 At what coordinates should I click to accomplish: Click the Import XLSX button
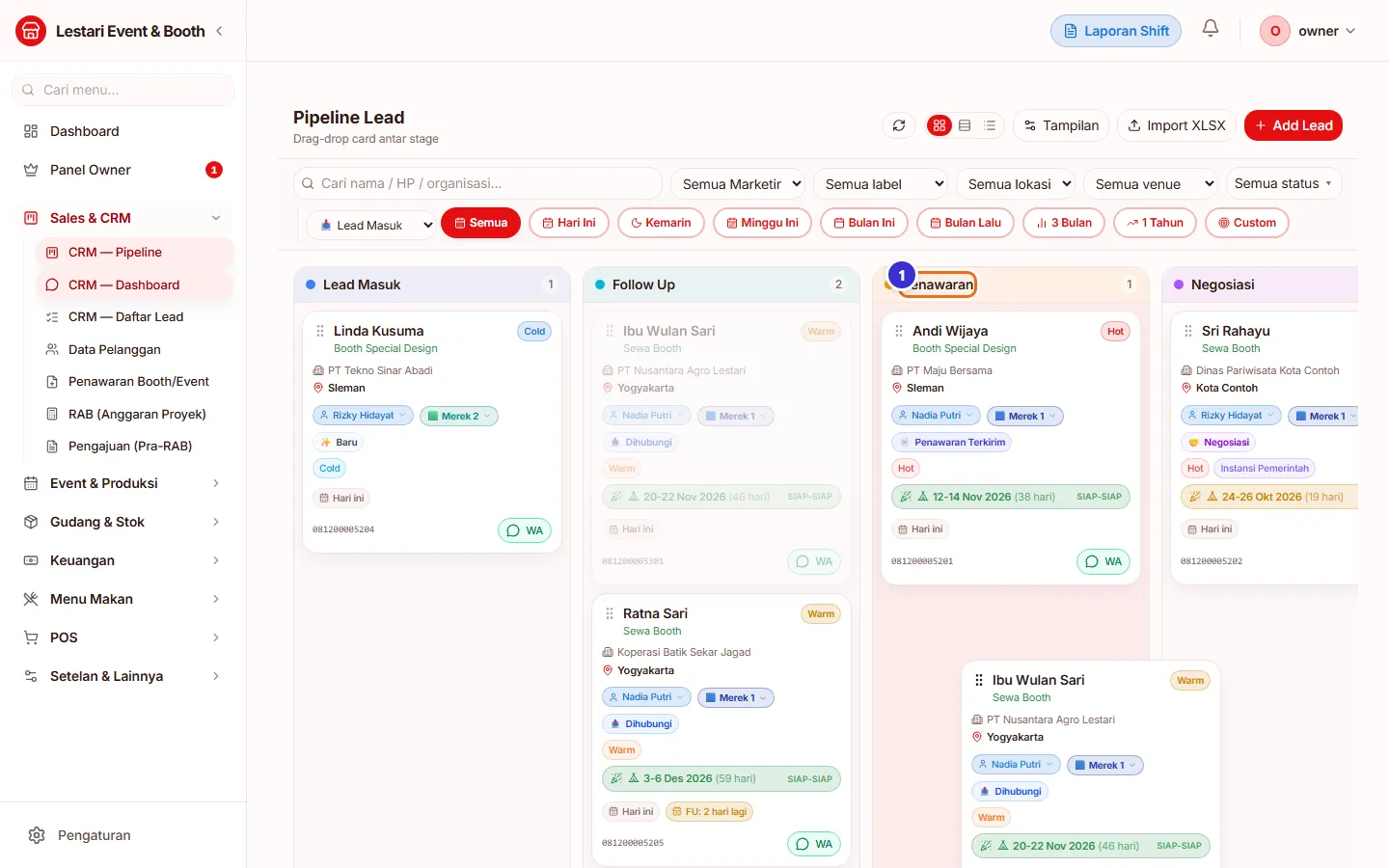(x=1177, y=125)
